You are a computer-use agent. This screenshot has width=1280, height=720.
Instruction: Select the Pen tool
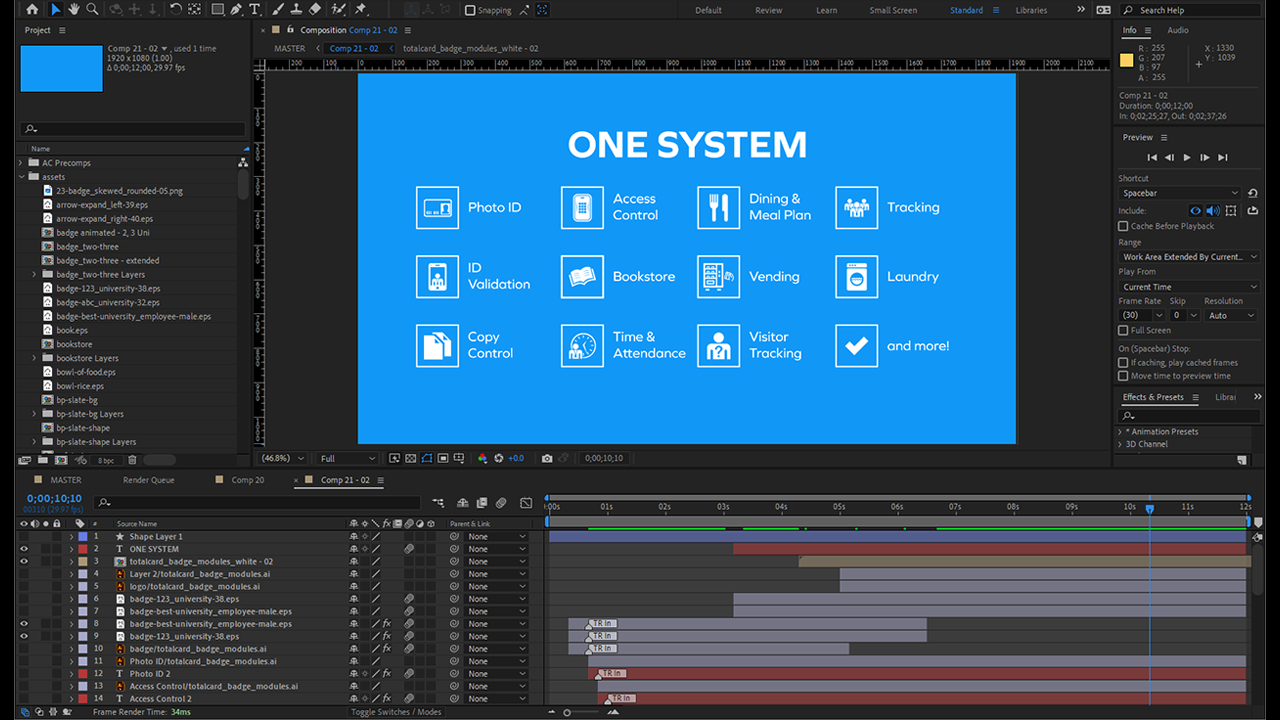(x=236, y=9)
